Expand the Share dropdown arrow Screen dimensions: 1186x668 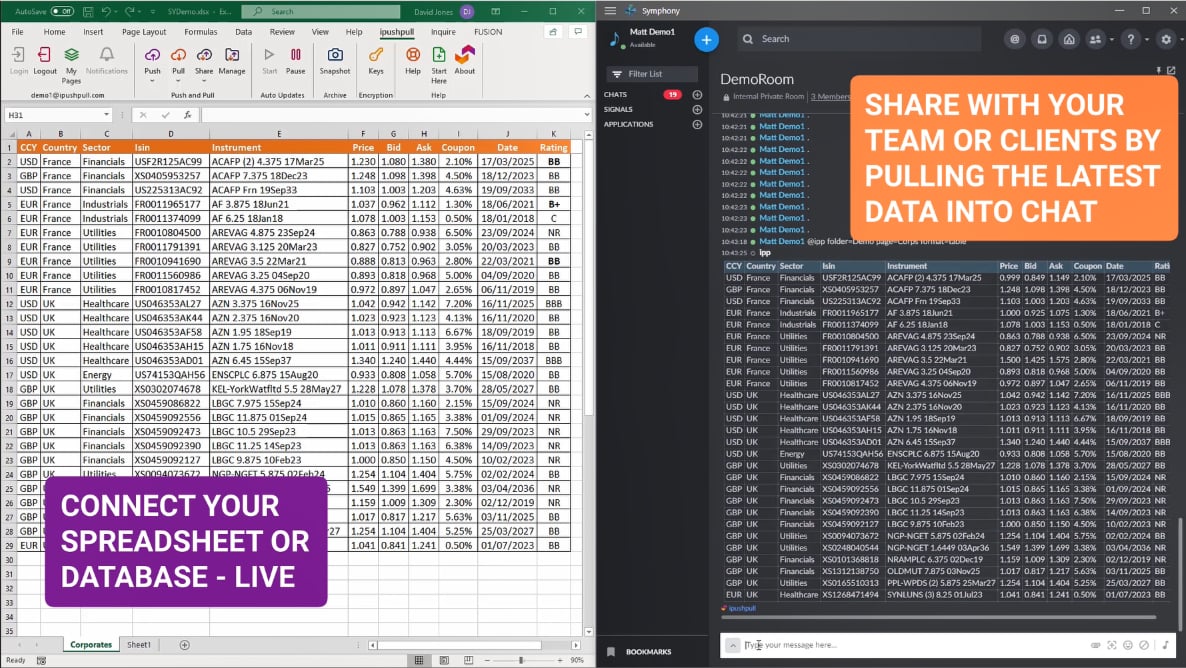pyautogui.click(x=204, y=81)
